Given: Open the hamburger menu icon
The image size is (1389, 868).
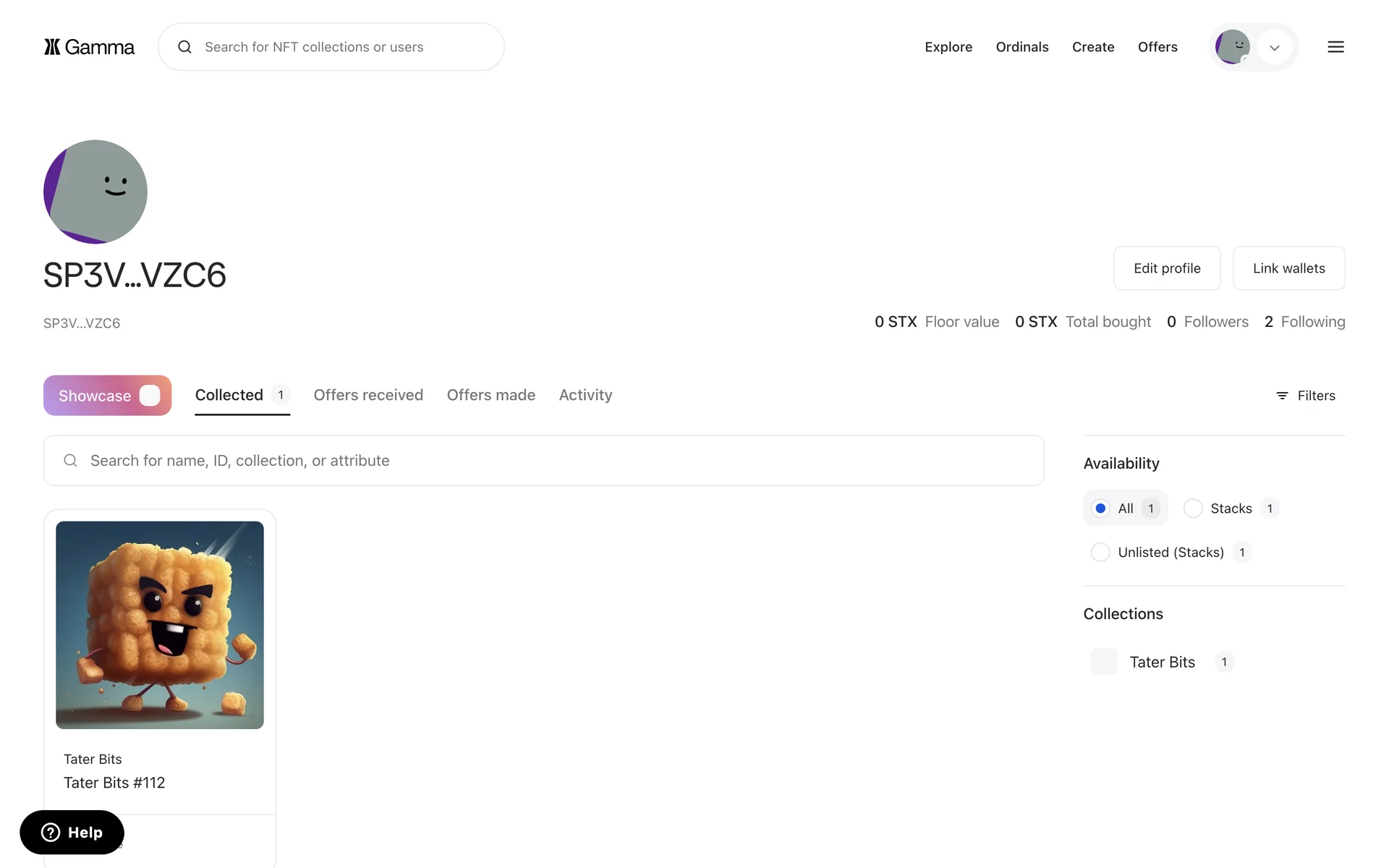Looking at the screenshot, I should click(x=1335, y=47).
